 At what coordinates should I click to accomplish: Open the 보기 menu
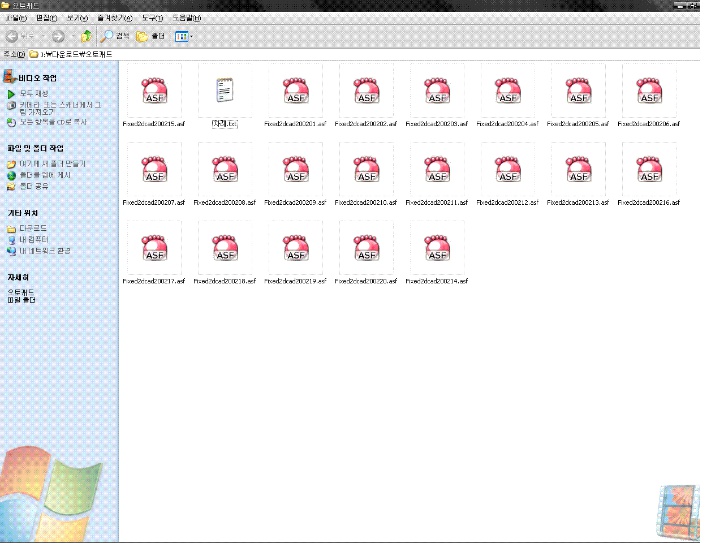point(77,18)
